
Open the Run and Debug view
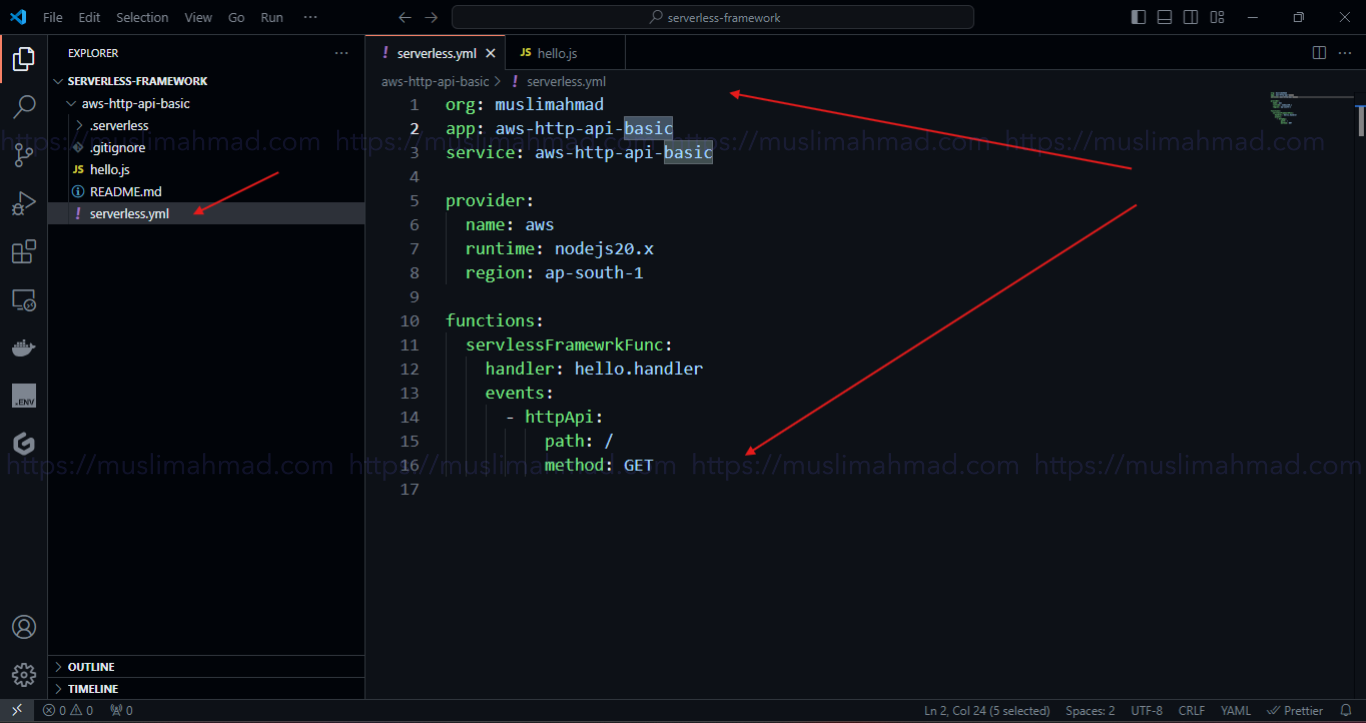pos(23,203)
